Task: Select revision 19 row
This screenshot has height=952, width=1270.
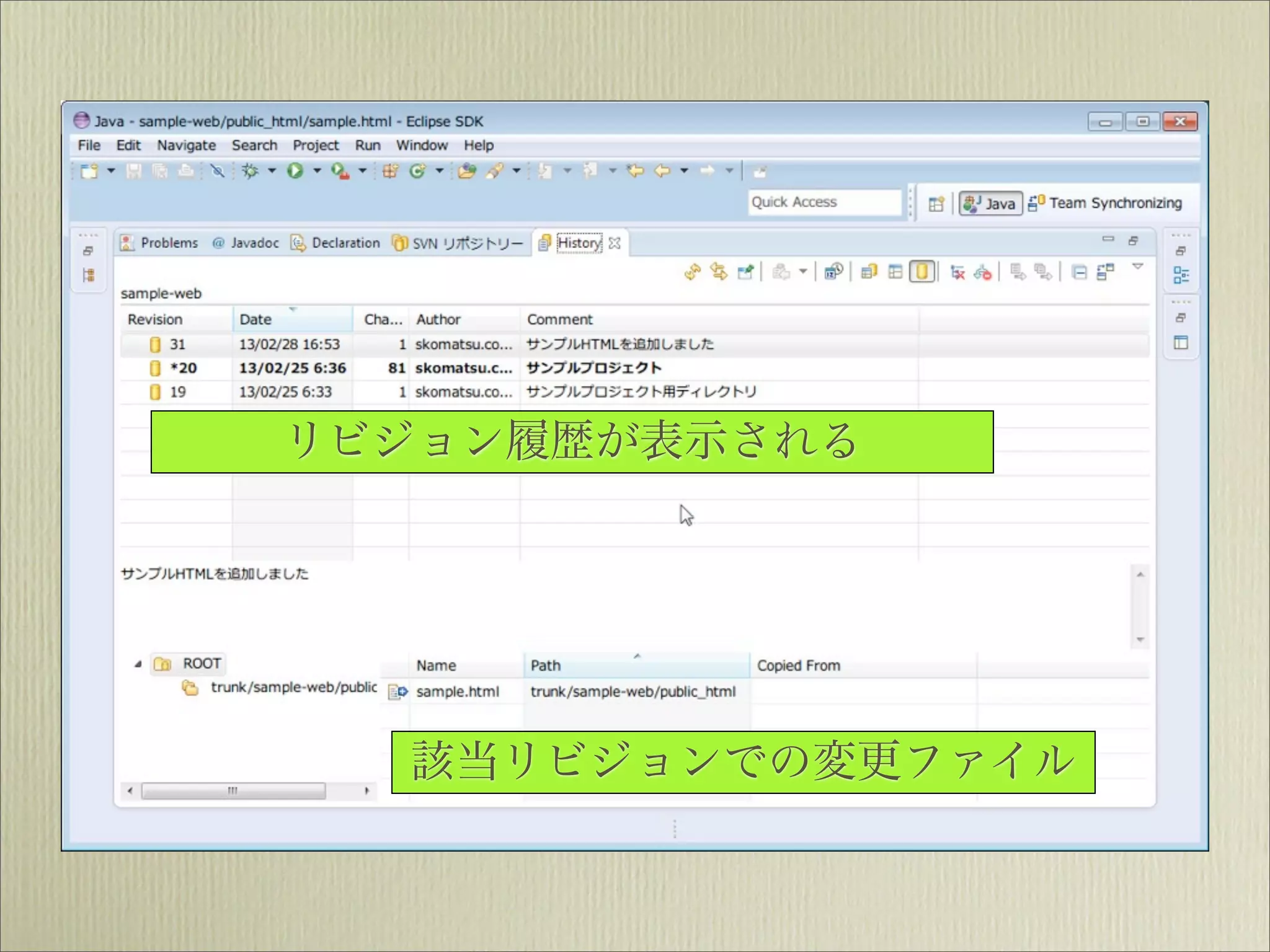Action: tap(634, 392)
